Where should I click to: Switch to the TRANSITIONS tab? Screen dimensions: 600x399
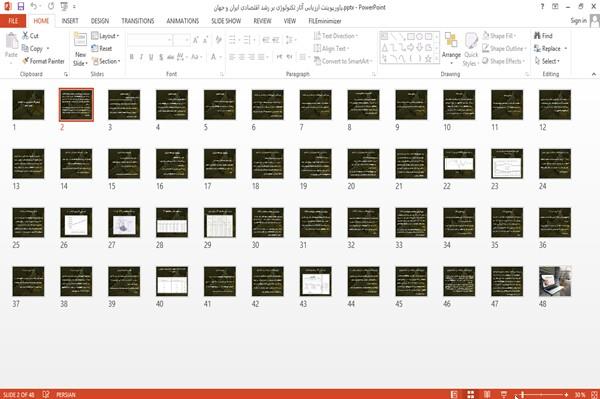138,21
